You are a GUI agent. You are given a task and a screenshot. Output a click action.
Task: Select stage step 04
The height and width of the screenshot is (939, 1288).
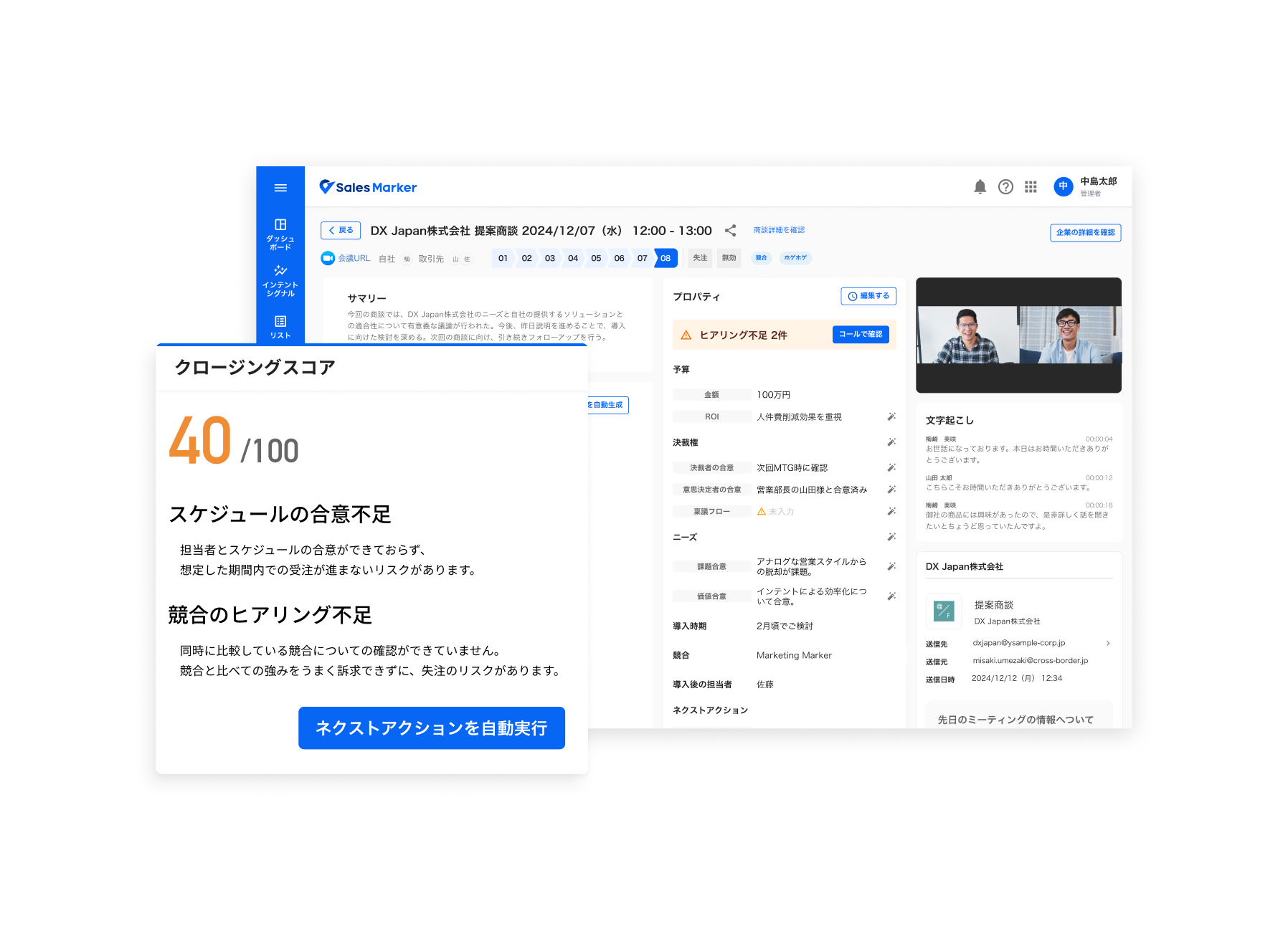pyautogui.click(x=573, y=258)
